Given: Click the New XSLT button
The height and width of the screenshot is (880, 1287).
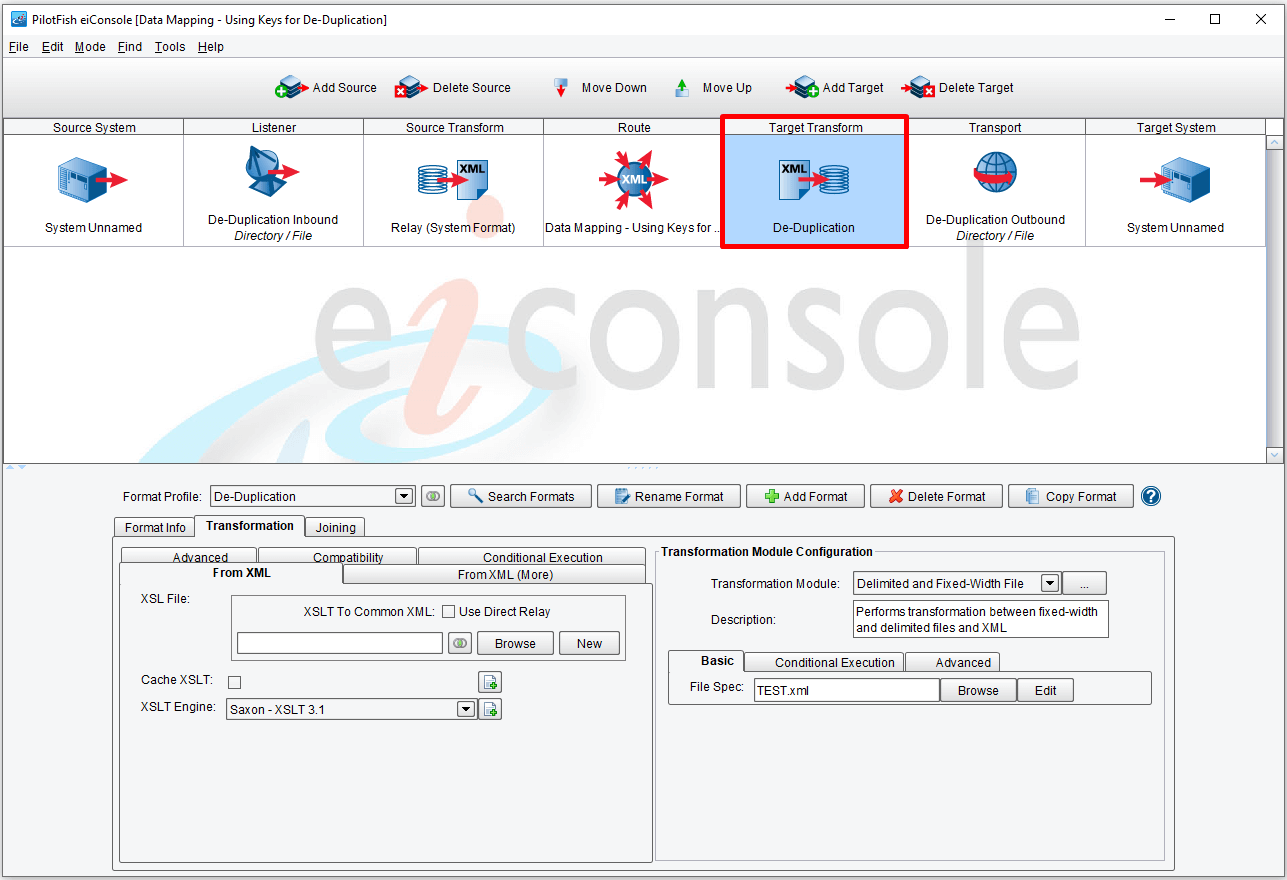Looking at the screenshot, I should (589, 643).
